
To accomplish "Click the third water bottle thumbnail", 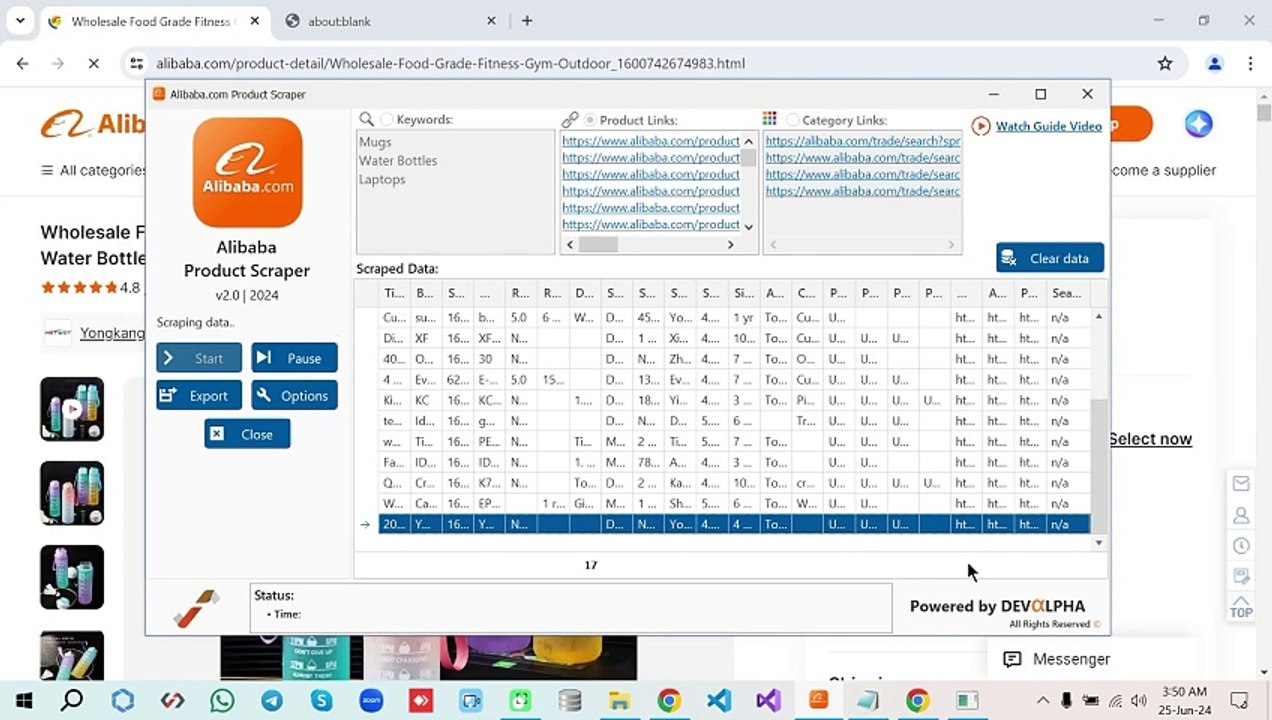I will [x=72, y=577].
